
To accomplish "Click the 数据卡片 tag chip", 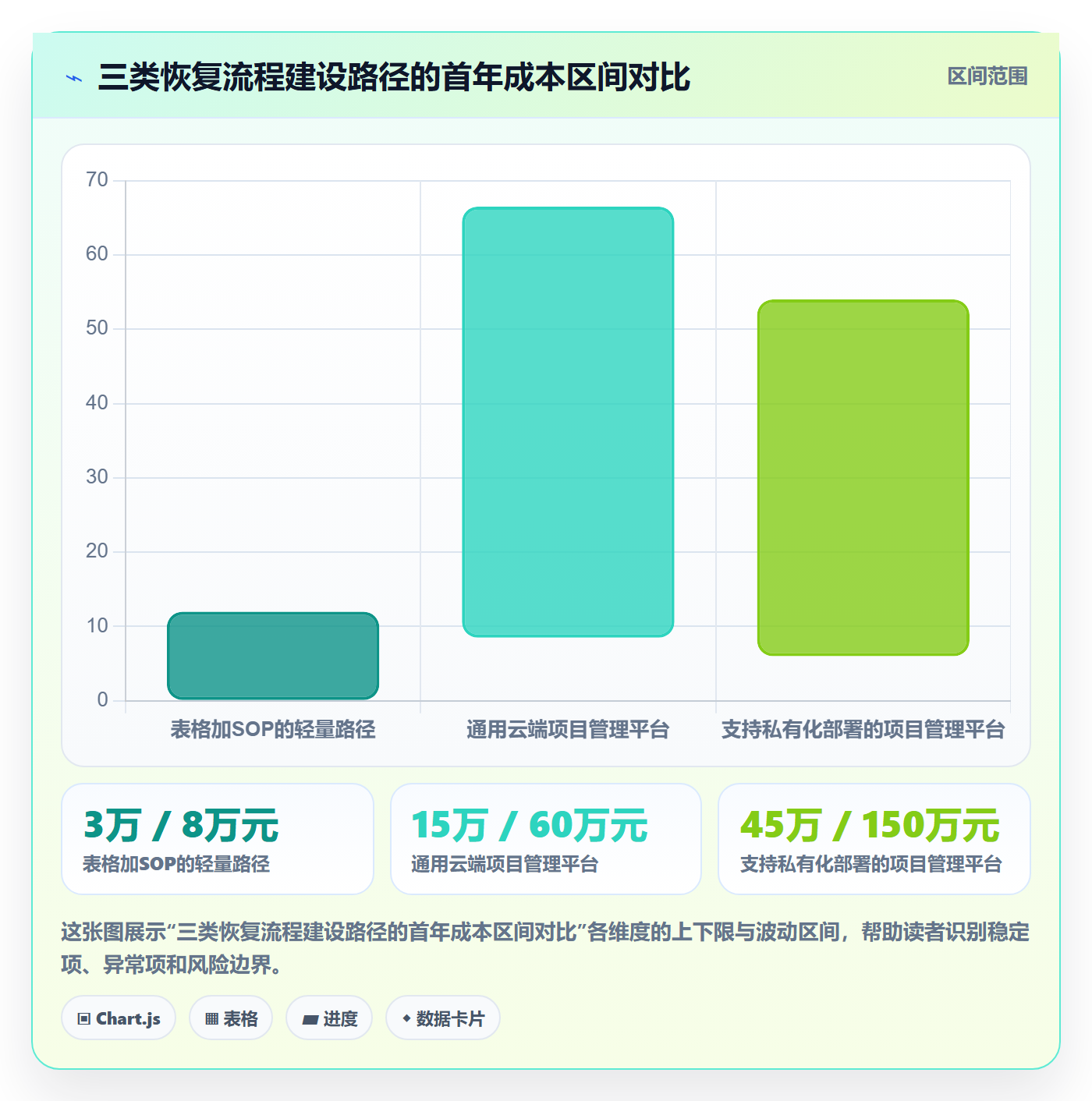I will tap(443, 1018).
